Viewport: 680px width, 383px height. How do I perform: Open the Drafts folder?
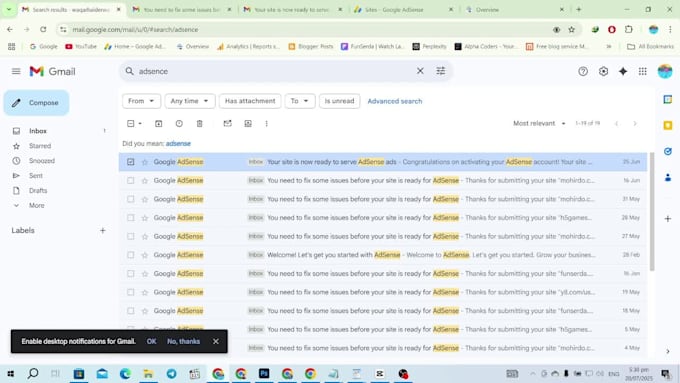tap(38, 190)
